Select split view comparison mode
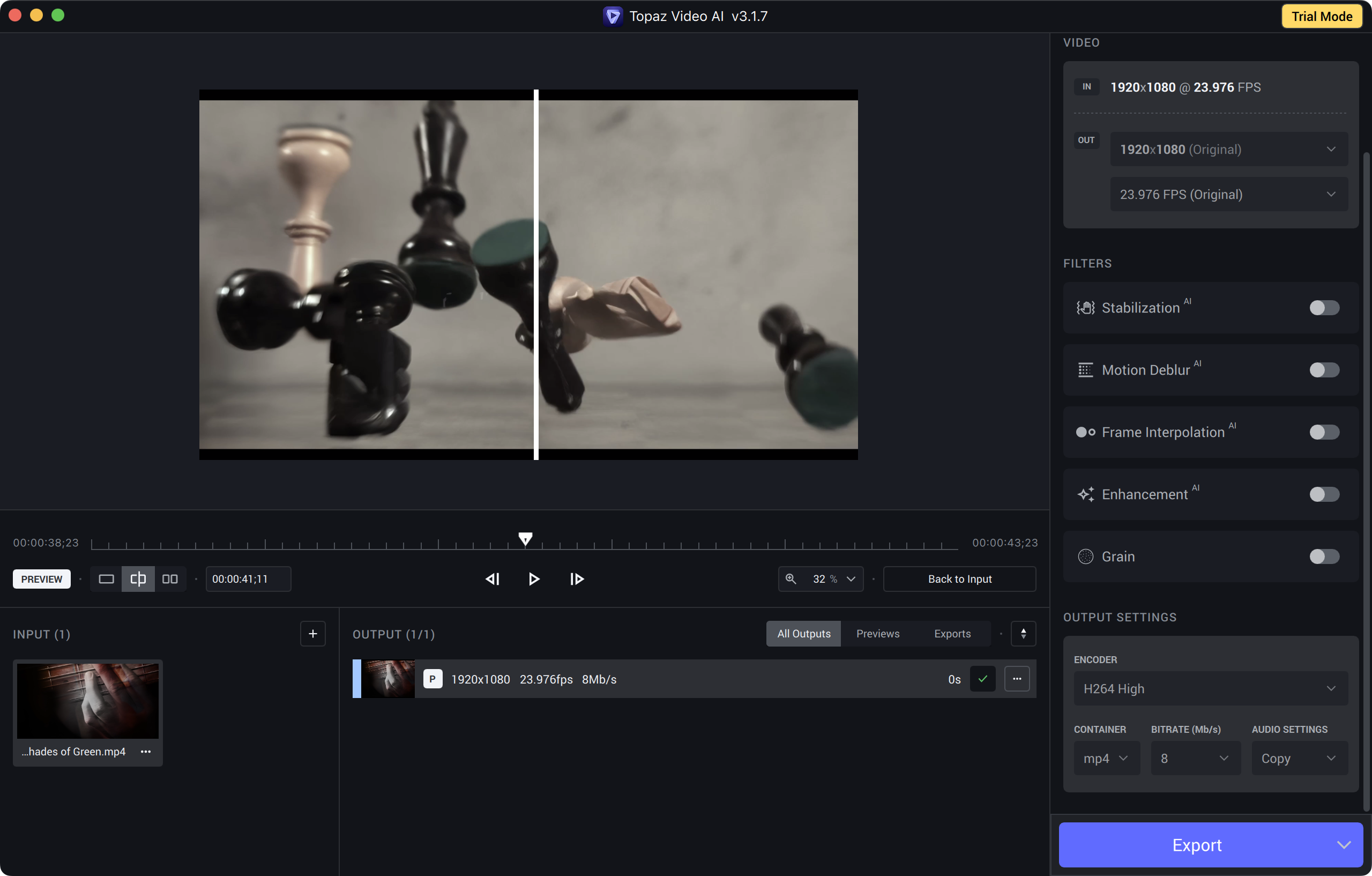Viewport: 1372px width, 876px height. (x=138, y=579)
